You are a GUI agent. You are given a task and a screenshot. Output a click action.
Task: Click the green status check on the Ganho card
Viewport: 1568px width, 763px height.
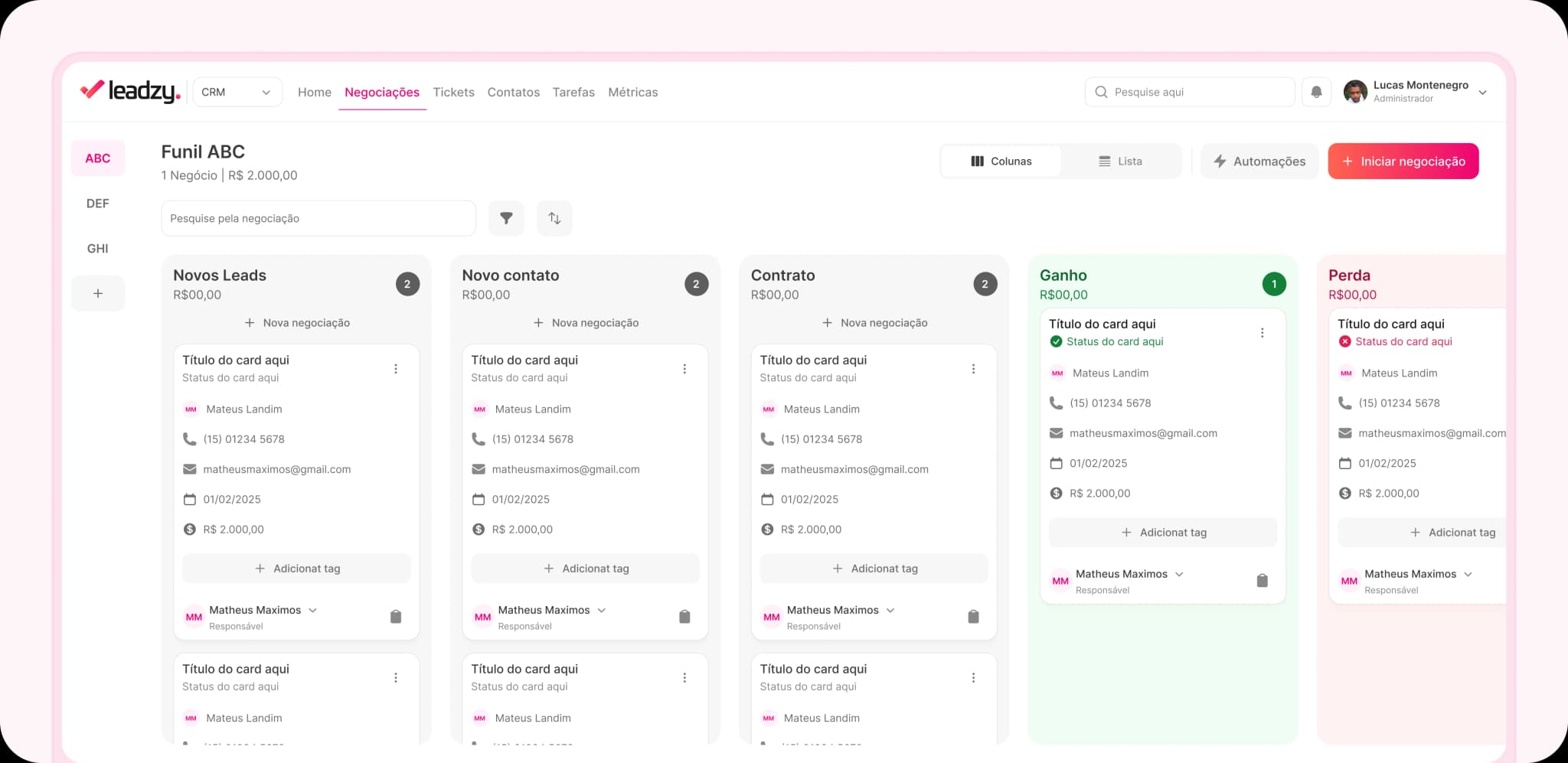1056,341
